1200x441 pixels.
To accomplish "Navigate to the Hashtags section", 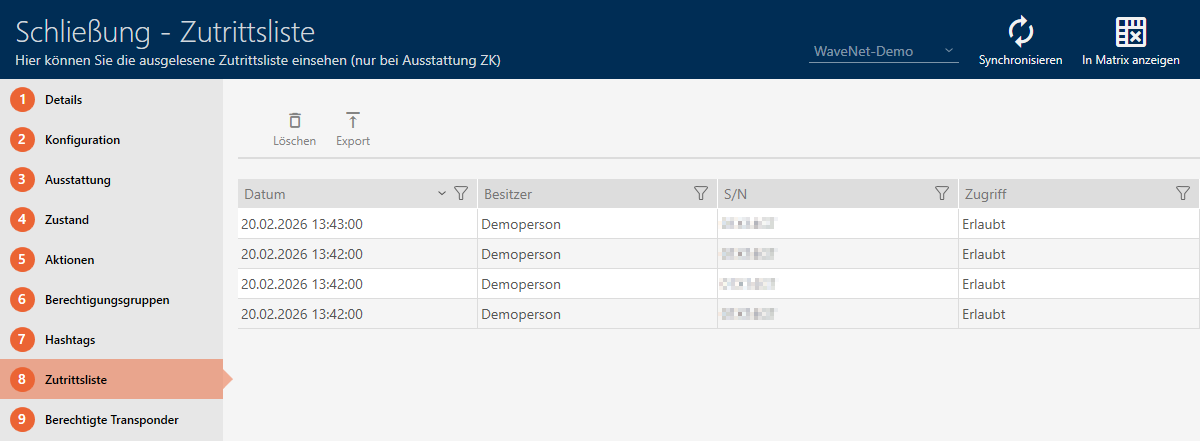I will [x=70, y=340].
